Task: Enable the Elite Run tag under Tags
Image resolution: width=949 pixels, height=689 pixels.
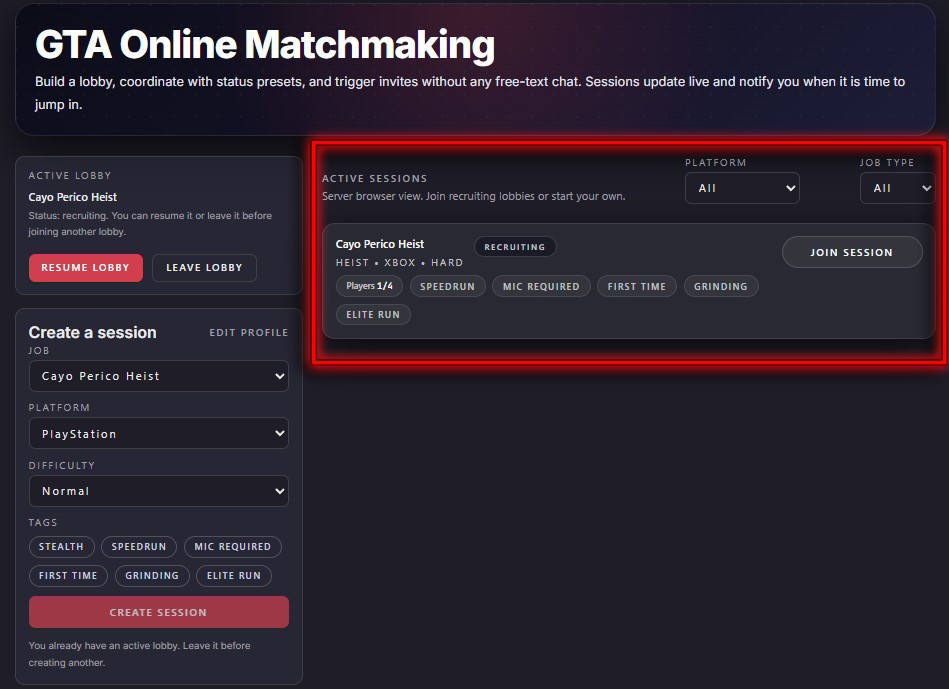Action: (x=234, y=576)
